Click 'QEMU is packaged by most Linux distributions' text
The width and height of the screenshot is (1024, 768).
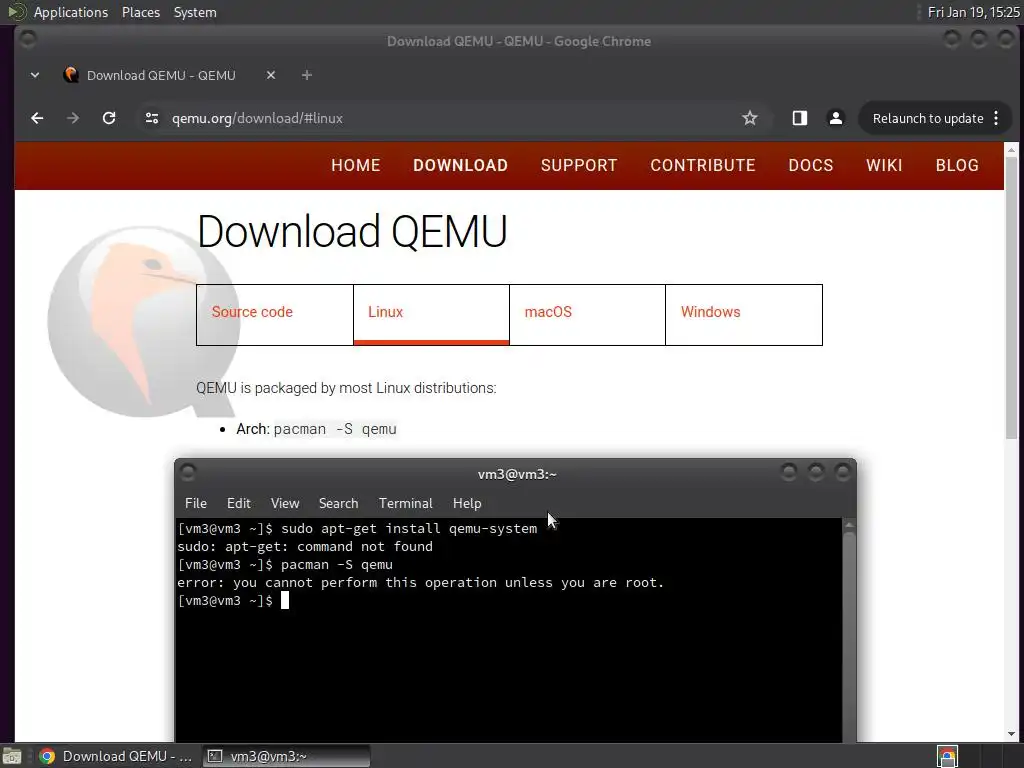tap(346, 388)
